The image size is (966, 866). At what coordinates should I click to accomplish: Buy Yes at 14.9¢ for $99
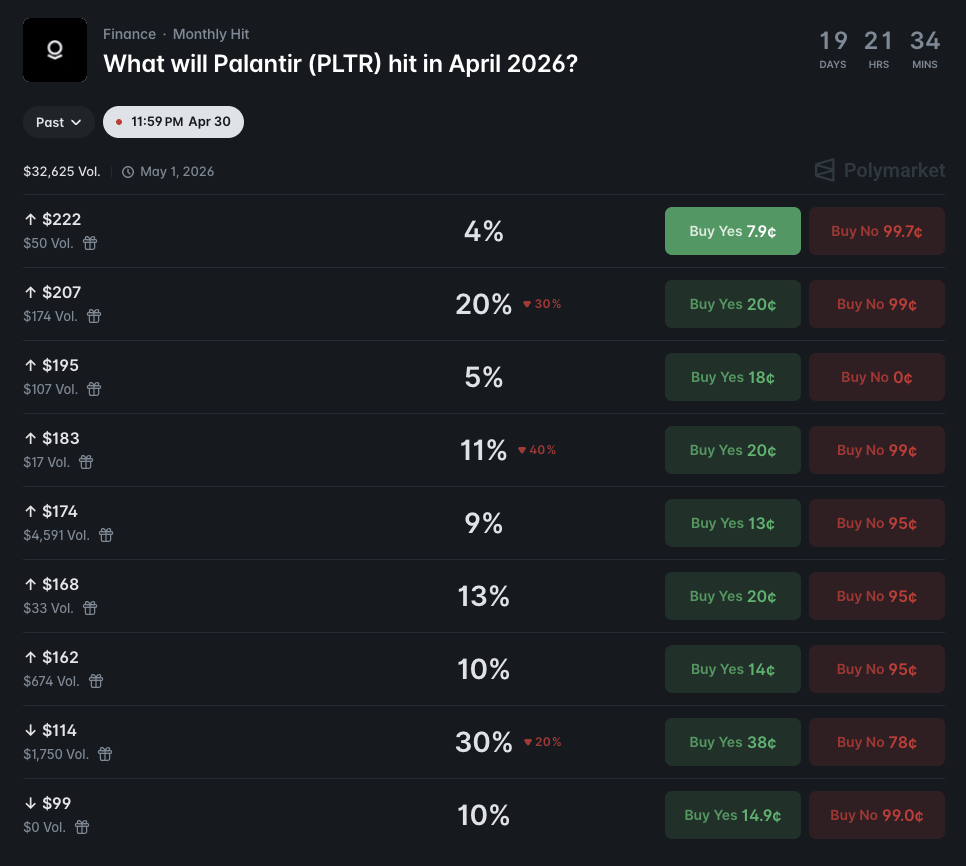click(x=732, y=815)
